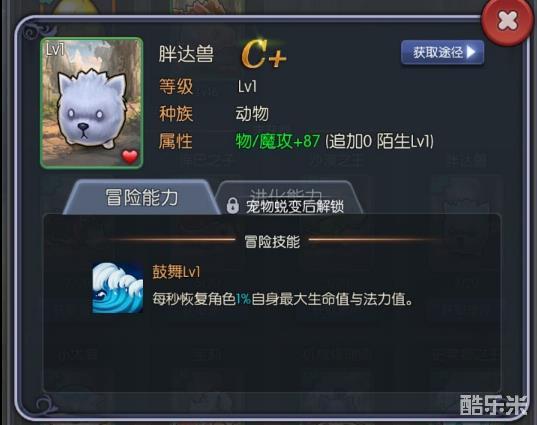Open the 获取途径 acquisition routes button

pyautogui.click(x=442, y=52)
